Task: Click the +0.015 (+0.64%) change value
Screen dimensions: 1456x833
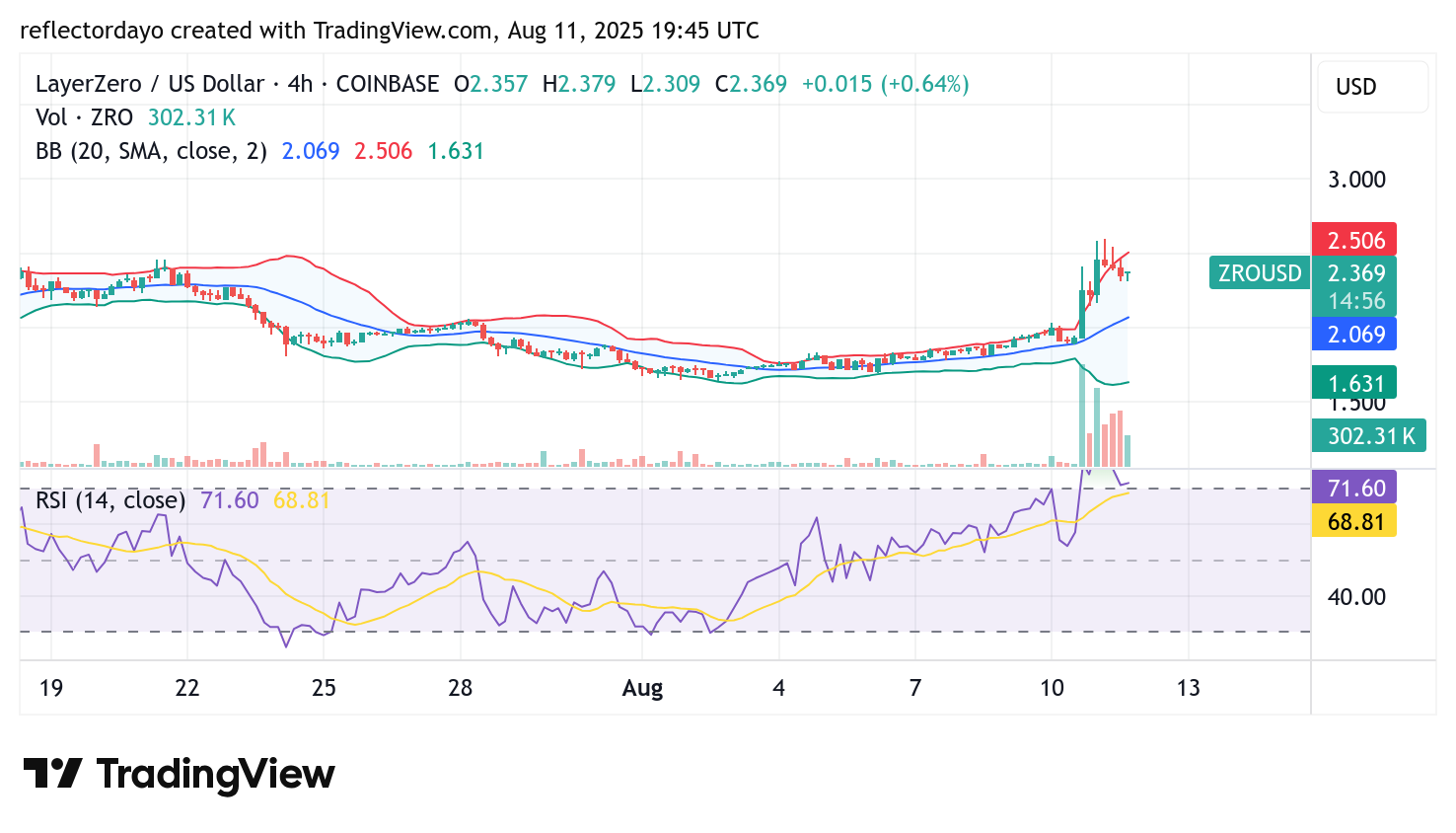Action: 886,84
